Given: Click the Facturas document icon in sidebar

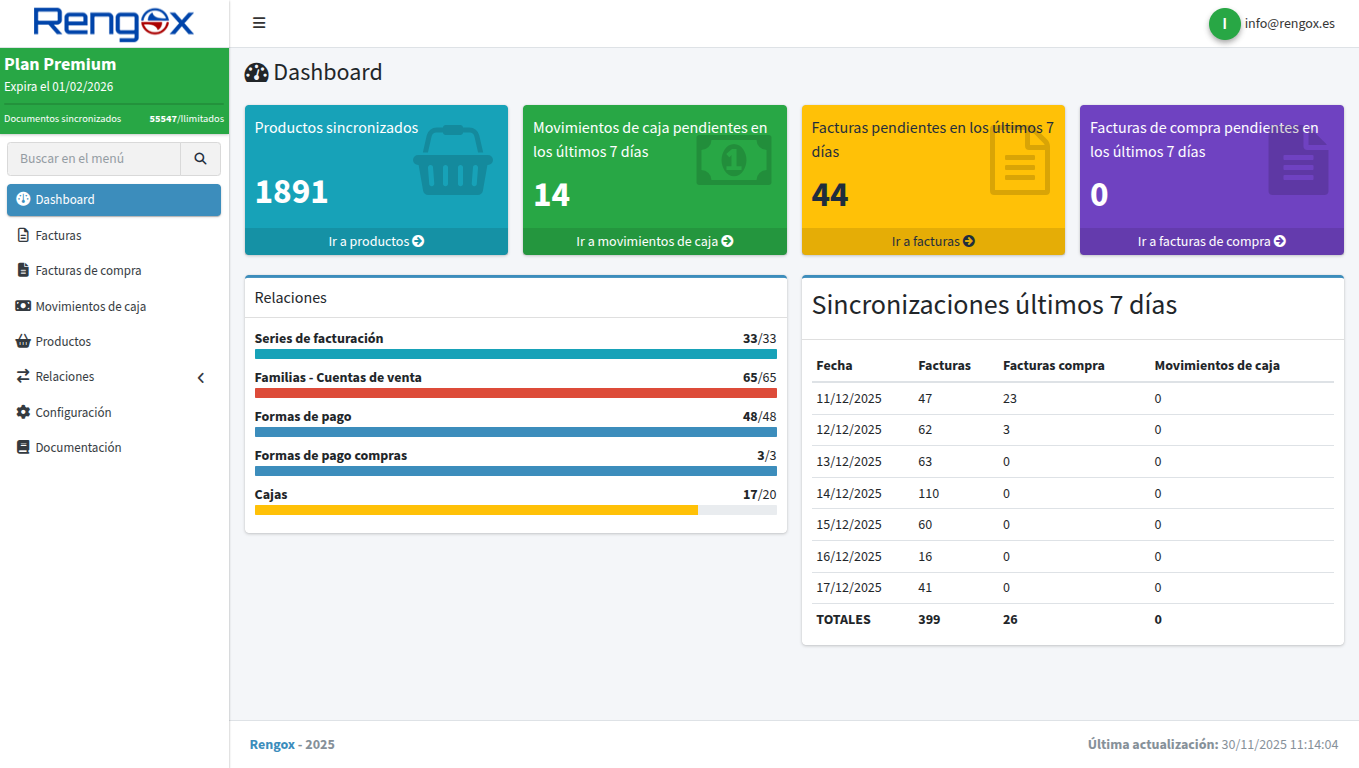Looking at the screenshot, I should 23,236.
